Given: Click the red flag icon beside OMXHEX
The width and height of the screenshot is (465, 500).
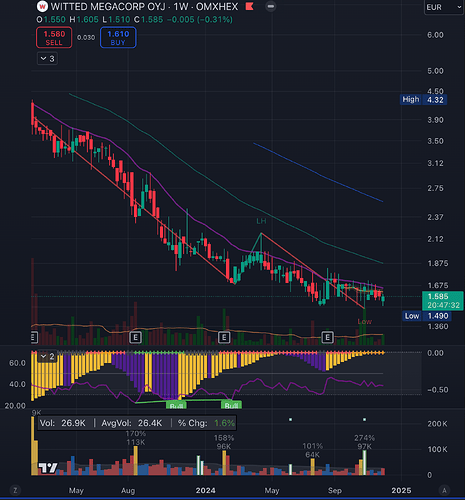Looking at the screenshot, I should point(249,6).
